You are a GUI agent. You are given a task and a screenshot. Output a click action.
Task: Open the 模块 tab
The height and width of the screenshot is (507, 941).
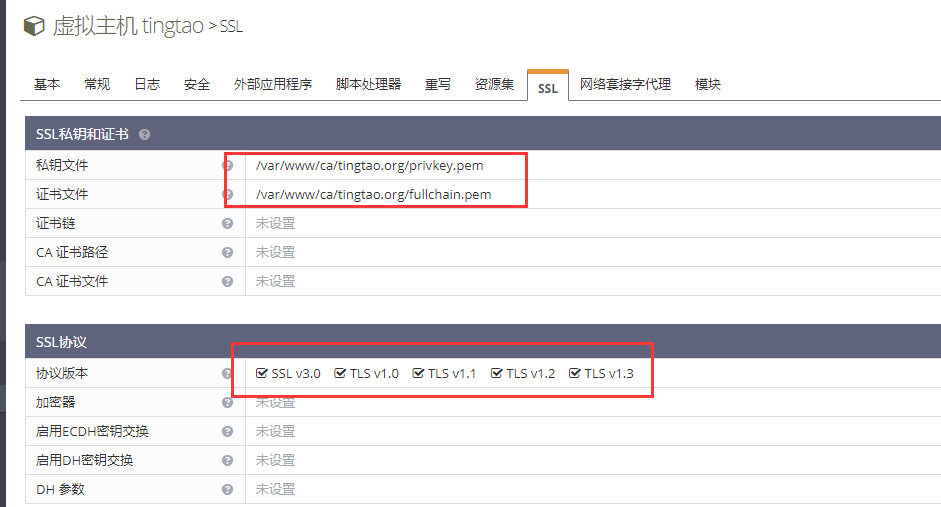point(708,85)
